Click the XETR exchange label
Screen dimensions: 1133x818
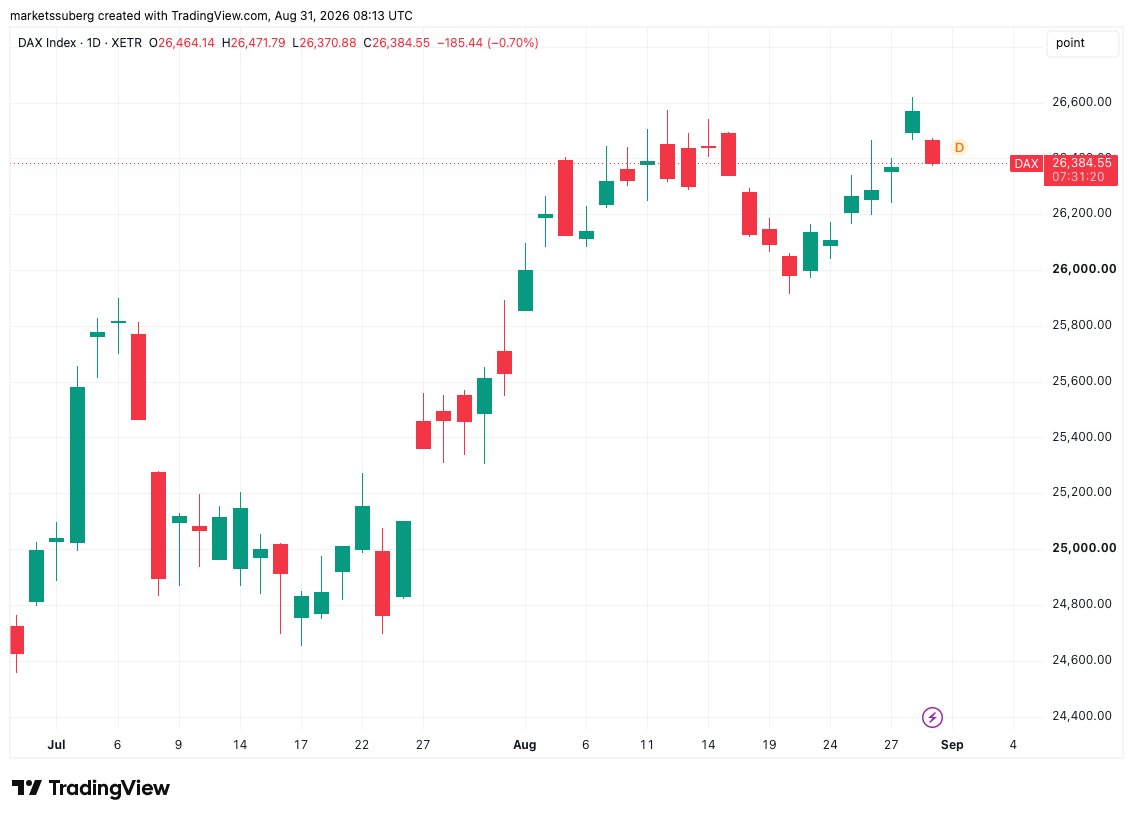coord(126,43)
